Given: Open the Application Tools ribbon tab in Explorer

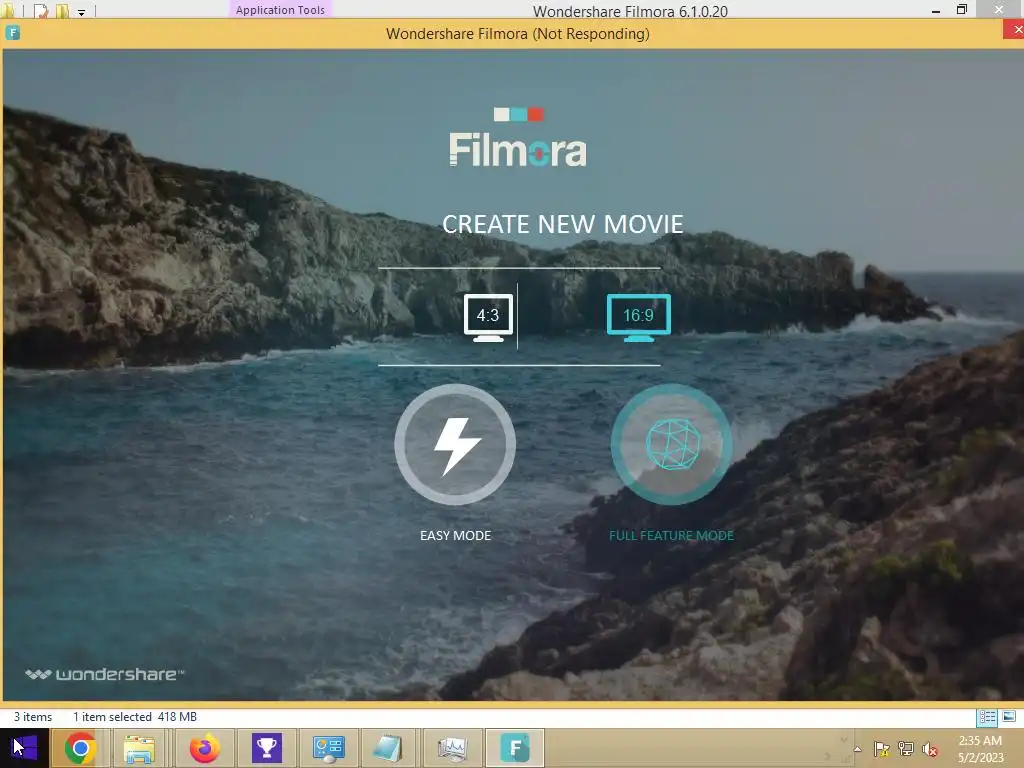Looking at the screenshot, I should point(280,10).
